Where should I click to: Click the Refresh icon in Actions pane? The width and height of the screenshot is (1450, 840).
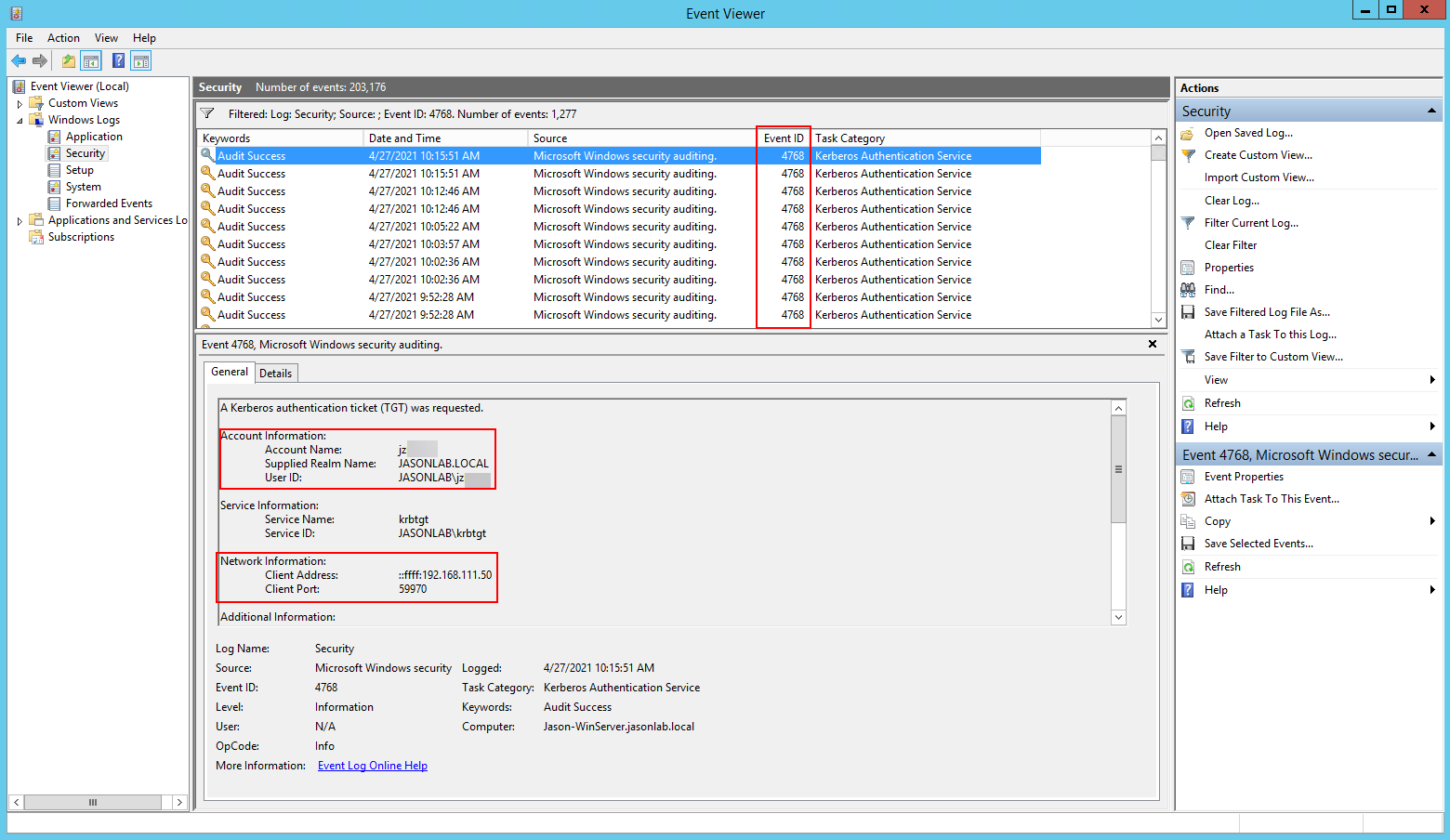point(1188,402)
